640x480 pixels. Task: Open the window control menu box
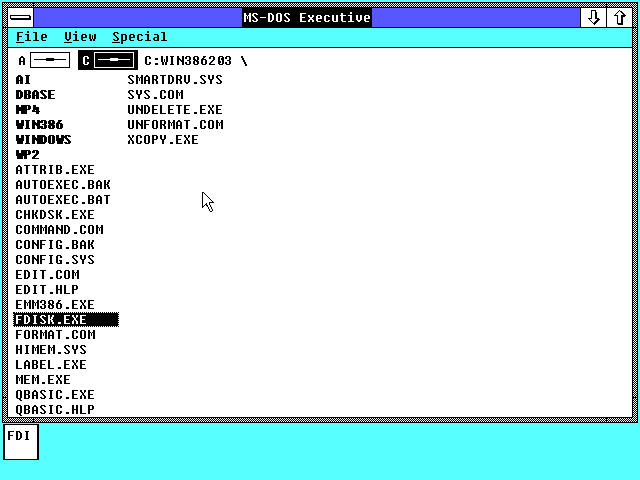21,18
